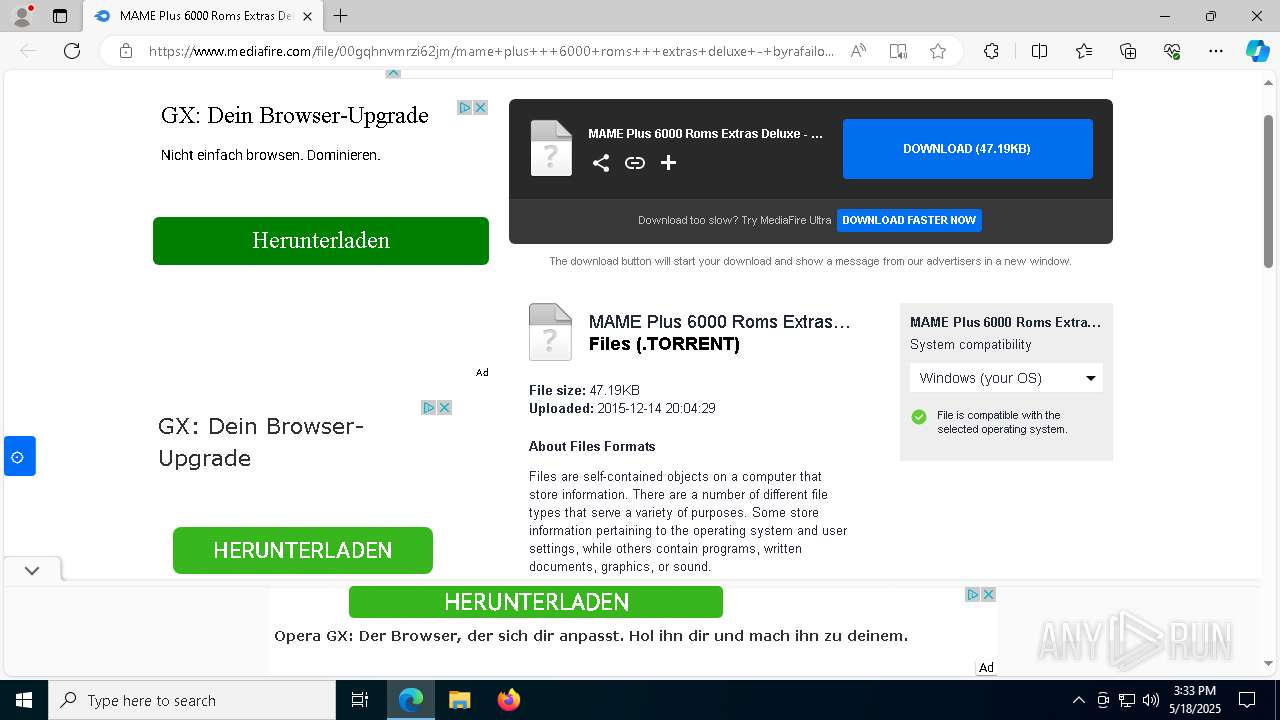Screen dimensions: 1280x720
Task: Collapse the bottom ad banner chevron
Action: 32,570
